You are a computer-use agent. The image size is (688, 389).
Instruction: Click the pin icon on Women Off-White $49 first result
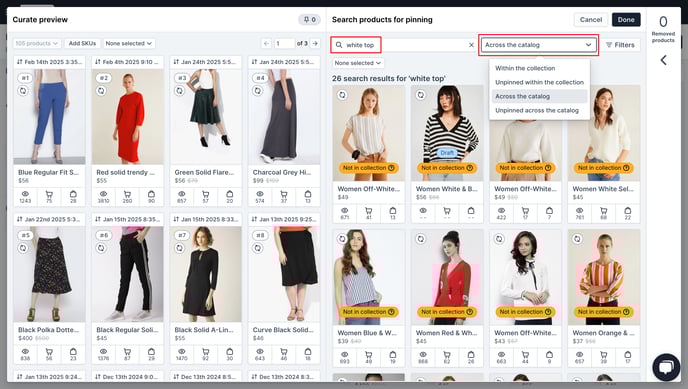[x=342, y=95]
